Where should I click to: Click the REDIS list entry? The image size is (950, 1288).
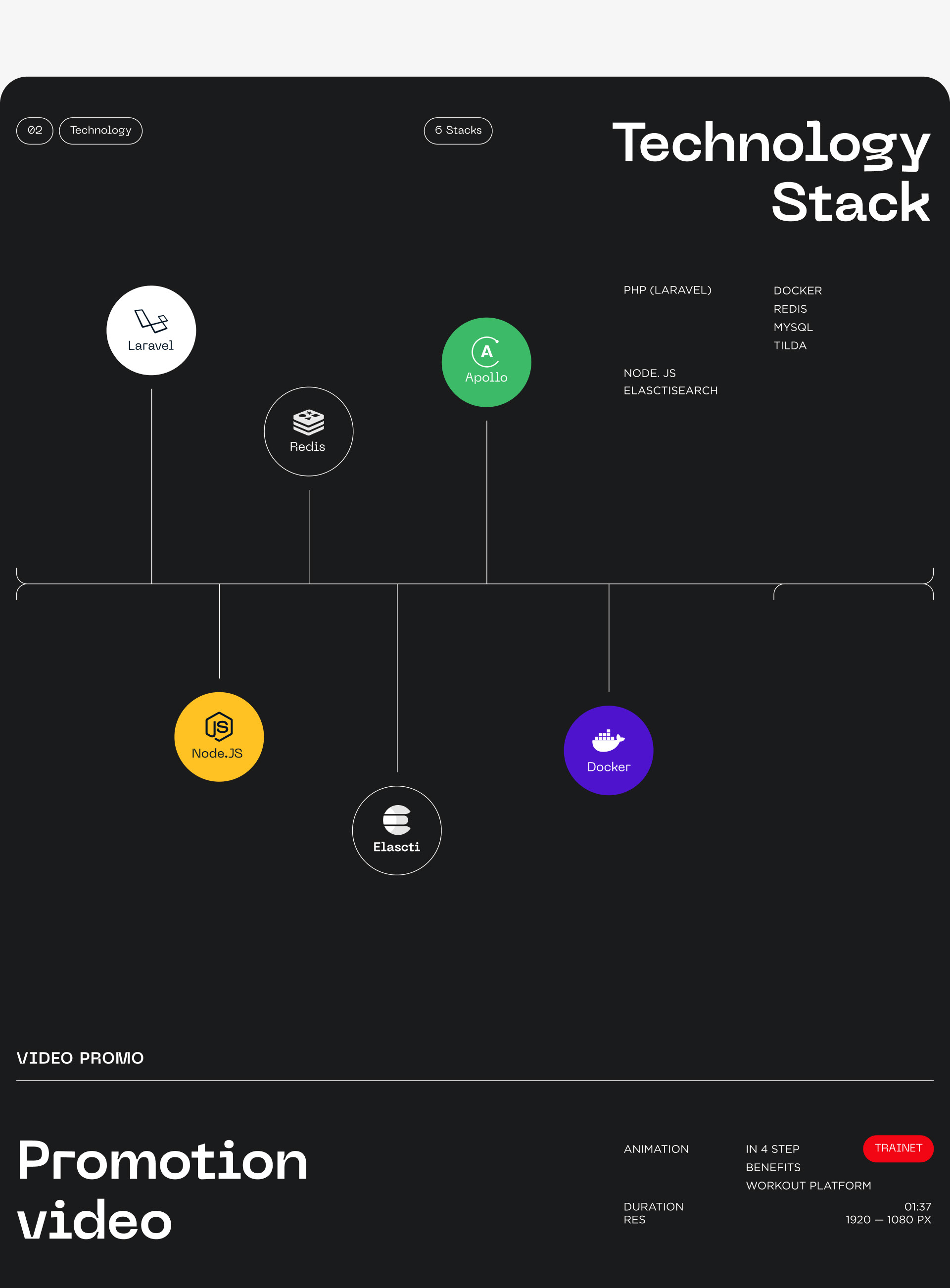[x=790, y=309]
